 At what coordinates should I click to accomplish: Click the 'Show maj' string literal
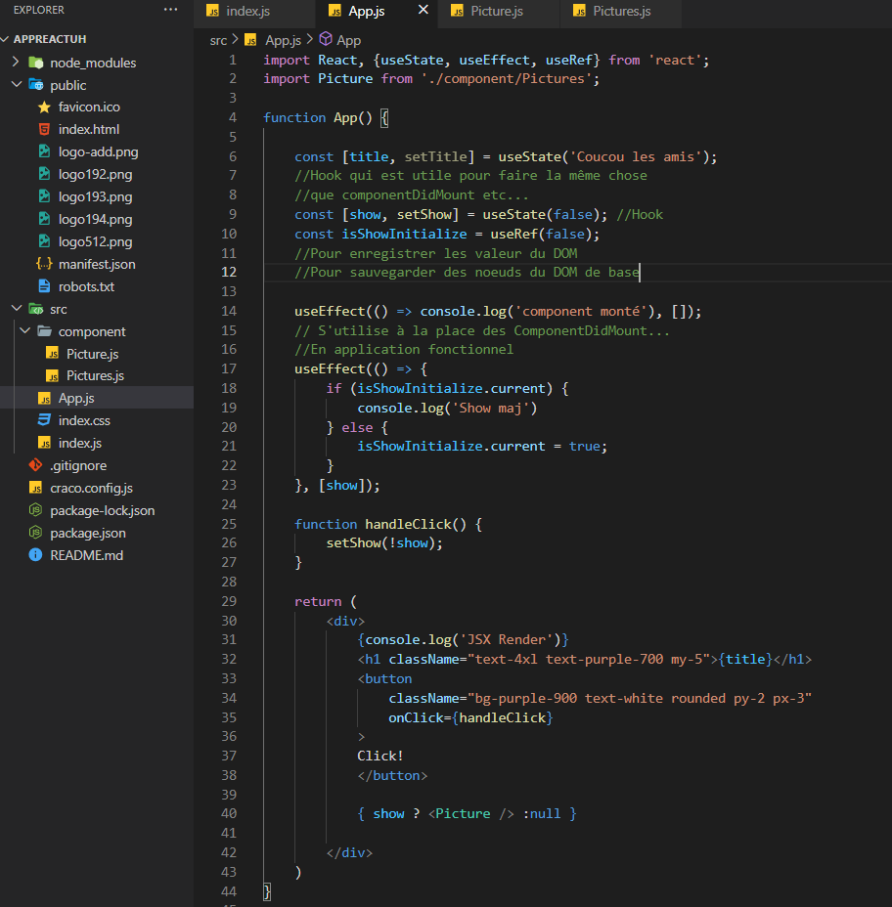click(491, 408)
